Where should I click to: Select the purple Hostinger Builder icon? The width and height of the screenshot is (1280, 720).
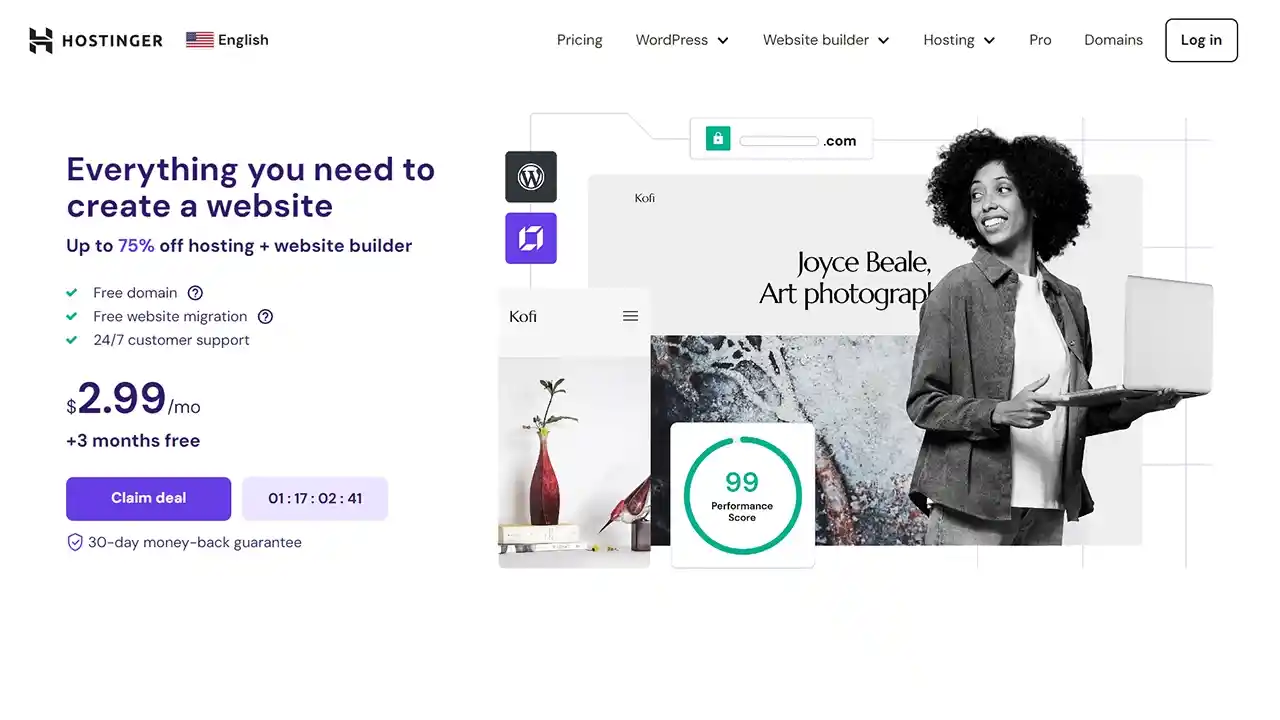click(x=531, y=238)
